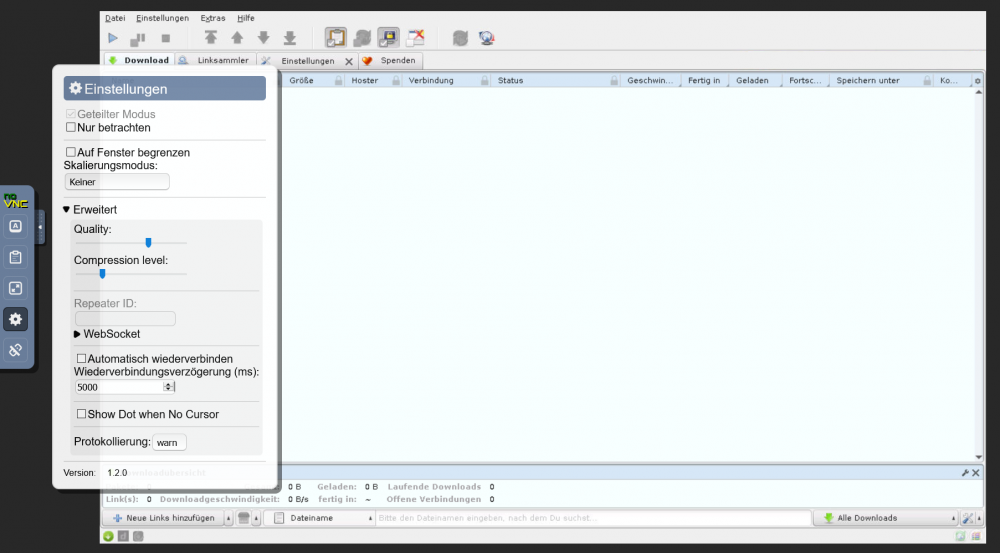Click the table column settings gear icon
1000x553 pixels.
(978, 80)
